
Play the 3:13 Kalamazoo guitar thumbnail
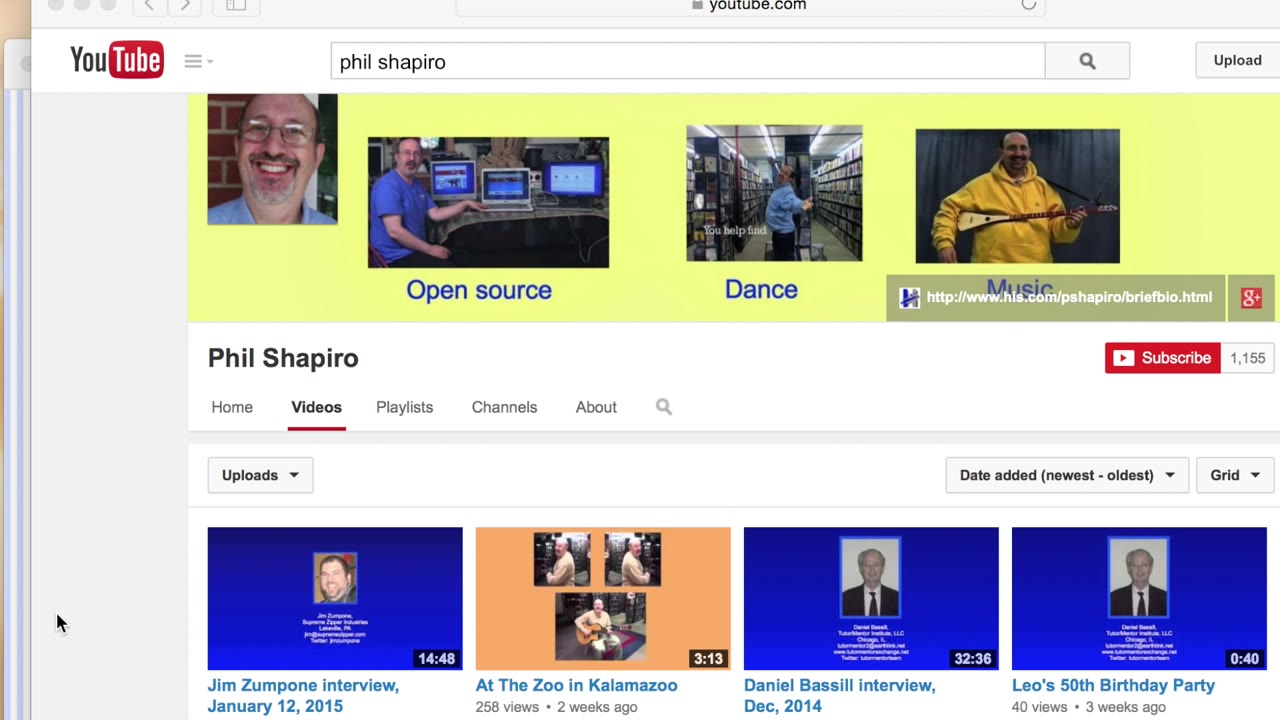point(603,598)
